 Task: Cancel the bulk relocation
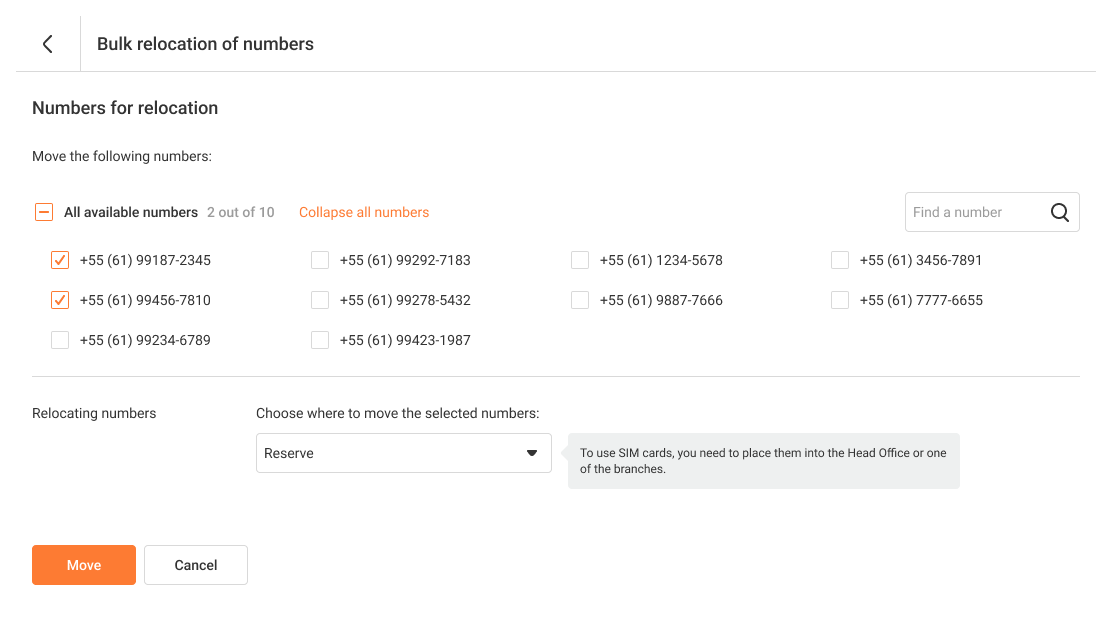[x=196, y=565]
